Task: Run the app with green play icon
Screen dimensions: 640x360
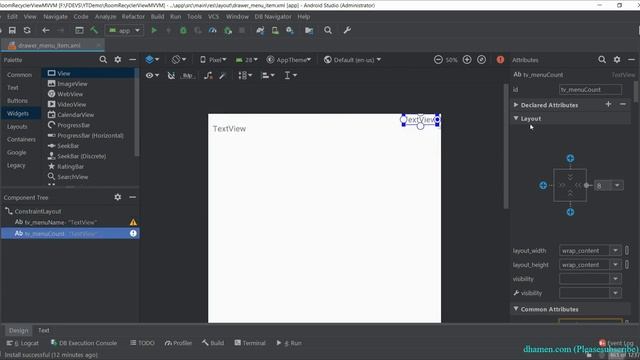Action: [x=154, y=31]
